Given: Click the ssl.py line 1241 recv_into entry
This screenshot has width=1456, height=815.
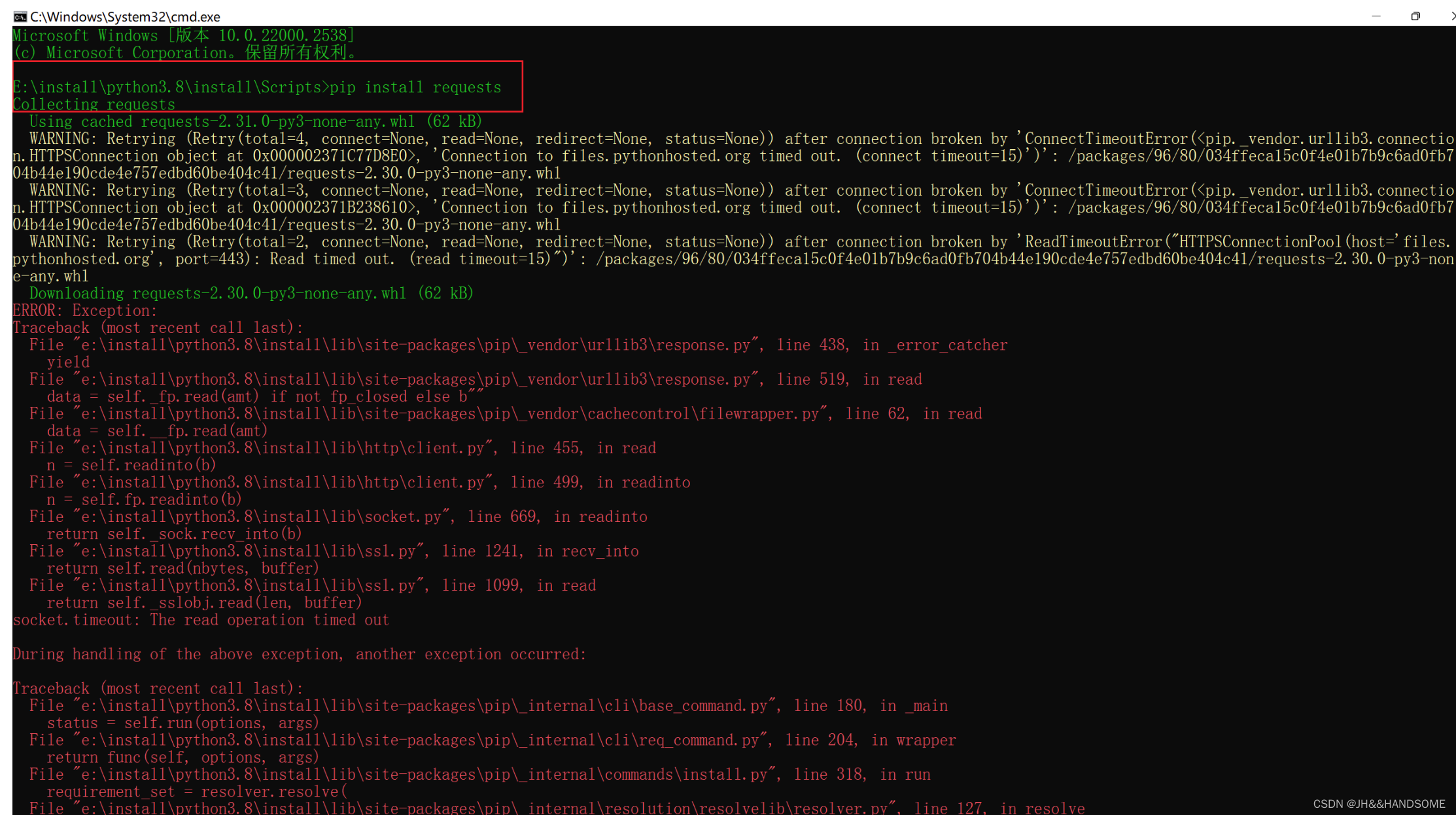Looking at the screenshot, I should (334, 551).
